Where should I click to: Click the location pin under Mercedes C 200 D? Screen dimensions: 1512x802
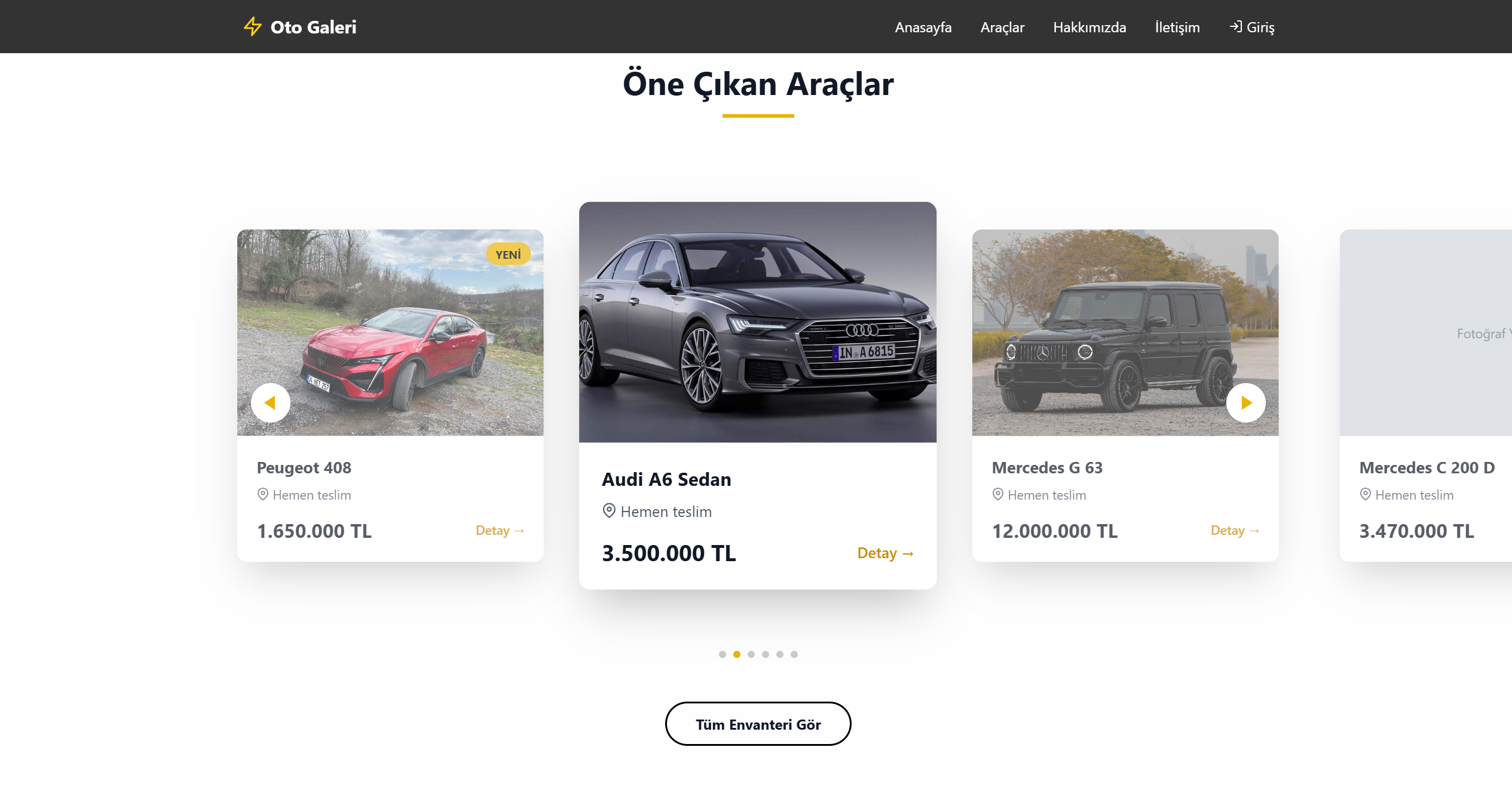(x=1365, y=494)
